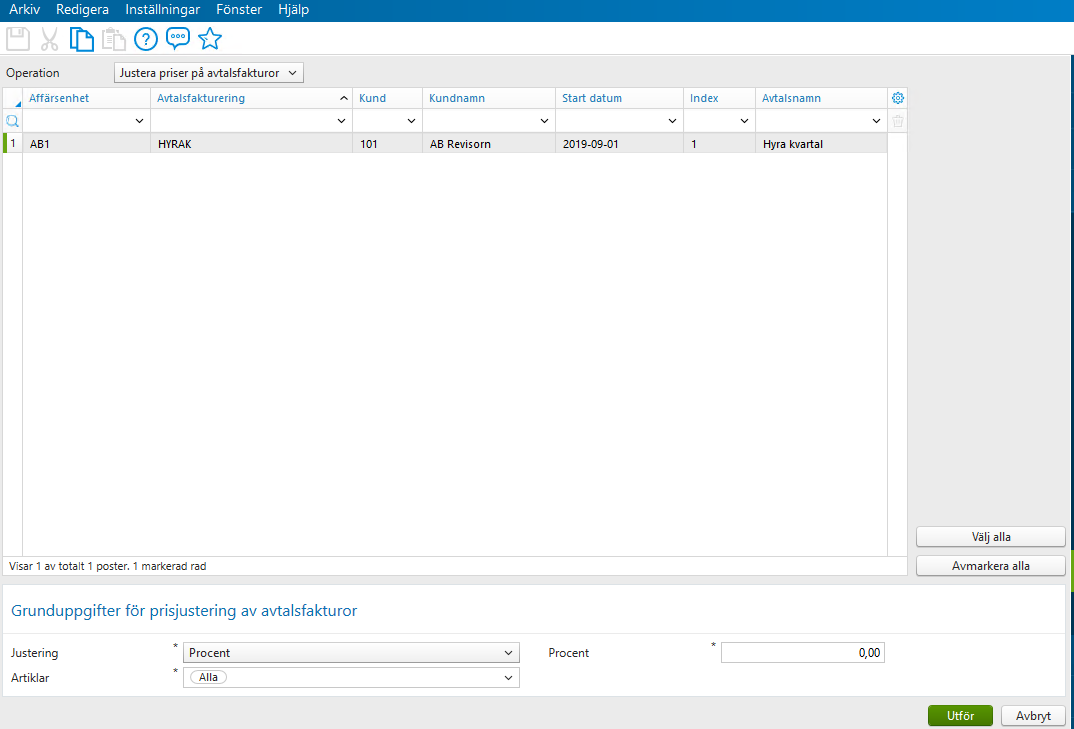Click the Copy icon in the toolbar
Screen dimensions: 1074x729
81,38
